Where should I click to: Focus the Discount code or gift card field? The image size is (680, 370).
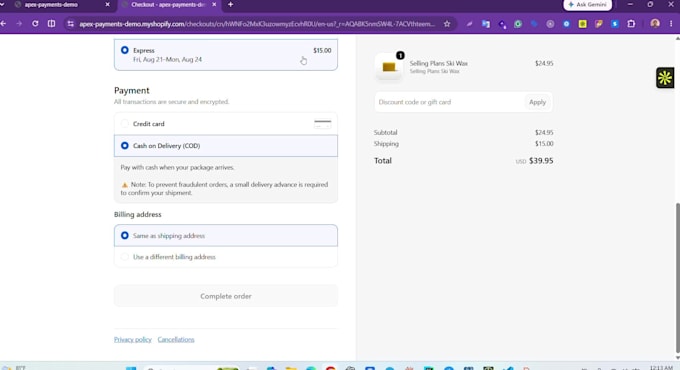click(x=449, y=102)
